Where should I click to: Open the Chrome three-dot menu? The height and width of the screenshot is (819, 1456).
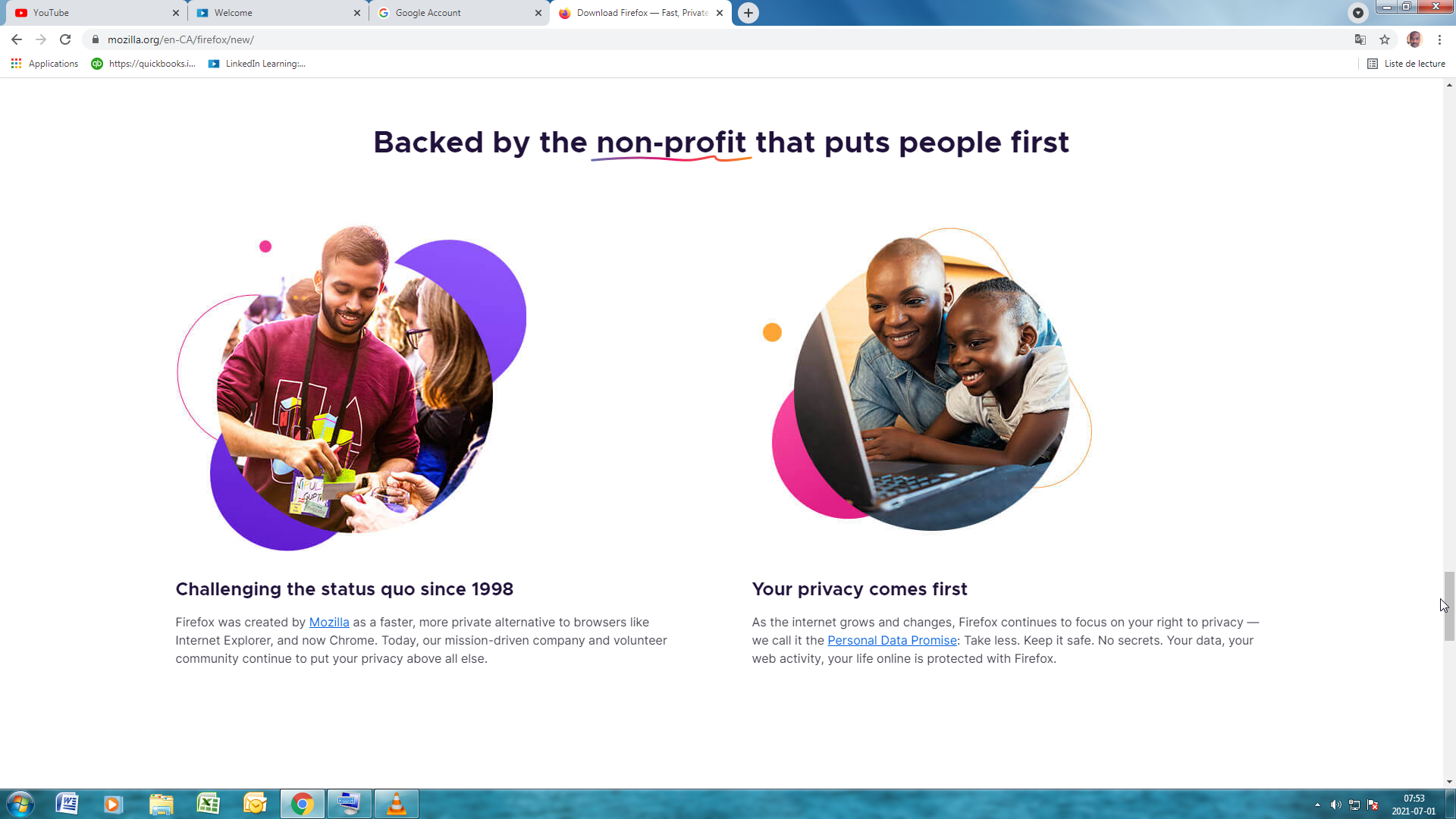click(1439, 39)
